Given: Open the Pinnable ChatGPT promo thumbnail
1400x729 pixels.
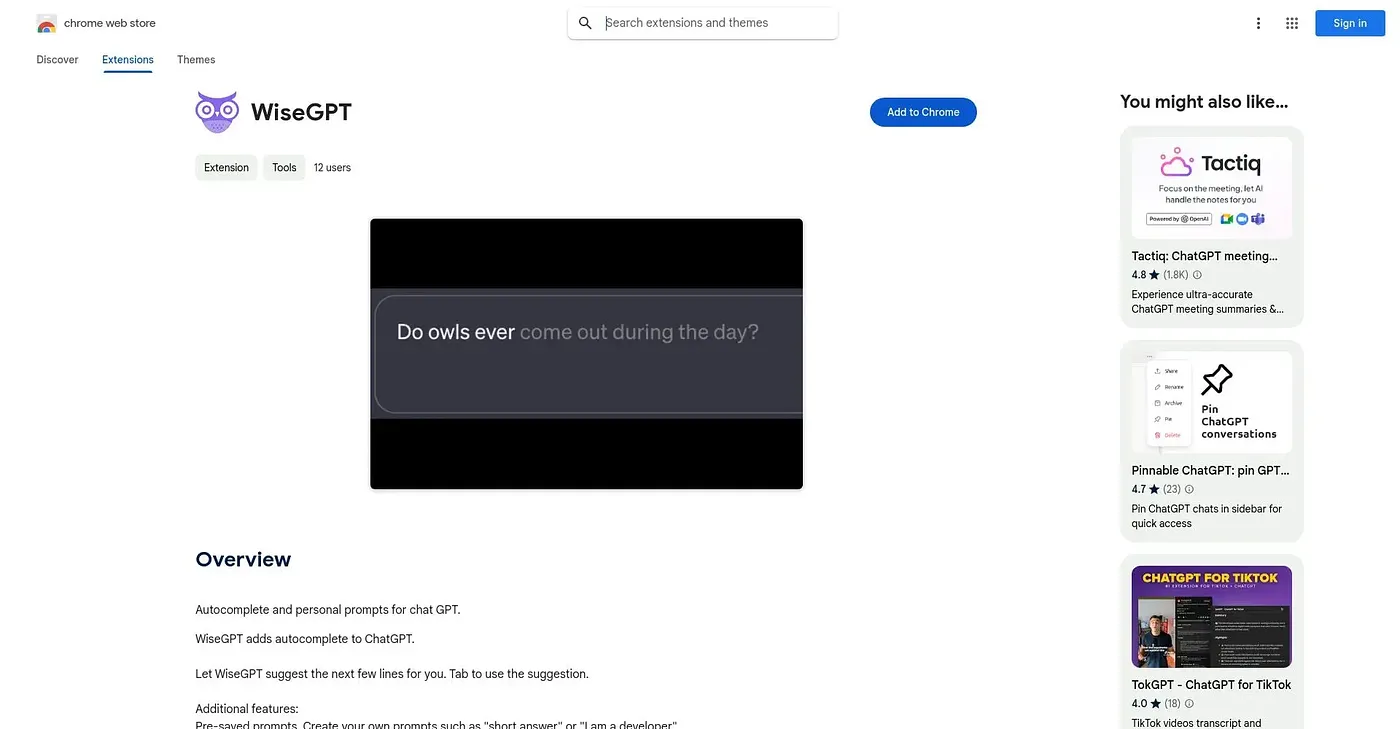Looking at the screenshot, I should point(1212,402).
